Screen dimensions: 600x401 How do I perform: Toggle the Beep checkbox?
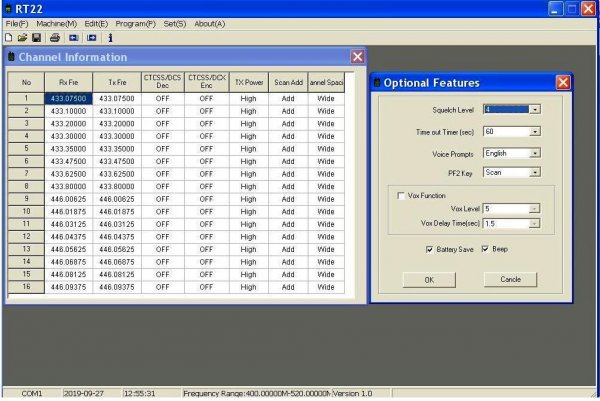click(x=485, y=248)
